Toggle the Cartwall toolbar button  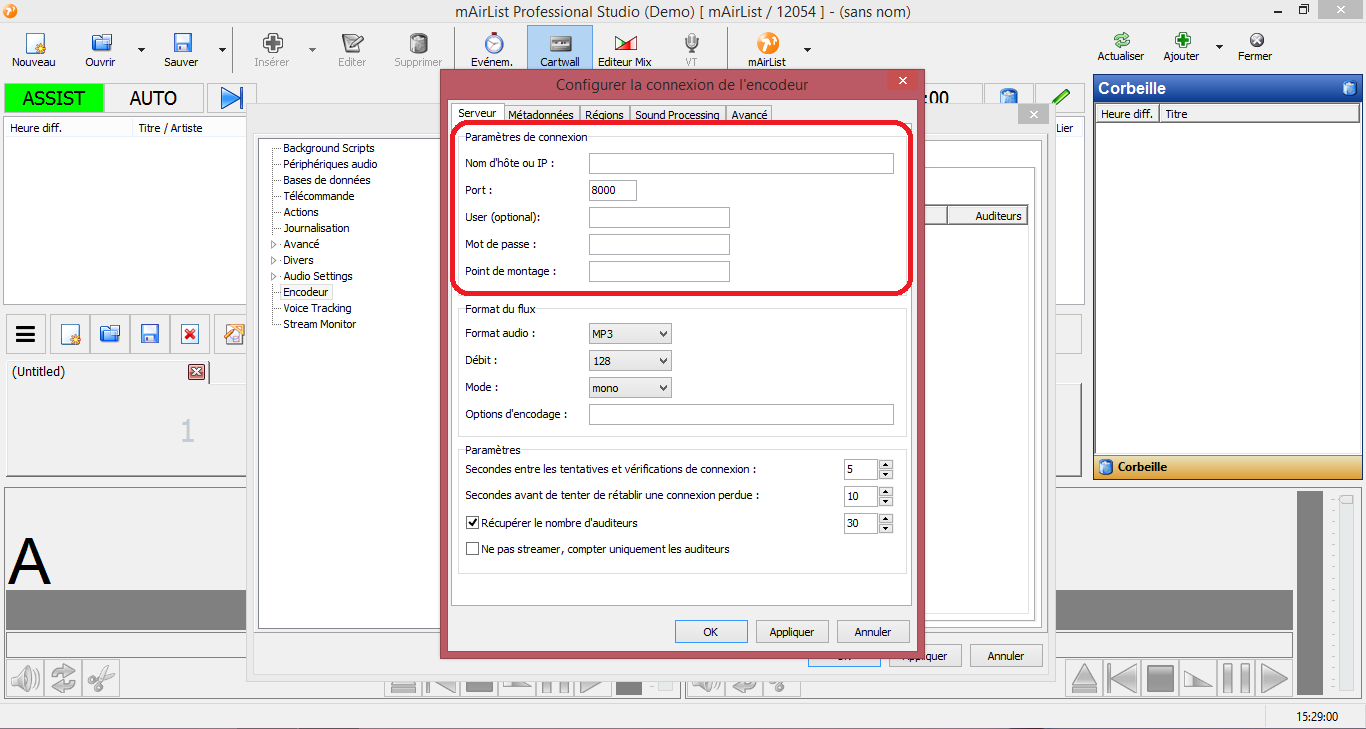click(x=560, y=49)
